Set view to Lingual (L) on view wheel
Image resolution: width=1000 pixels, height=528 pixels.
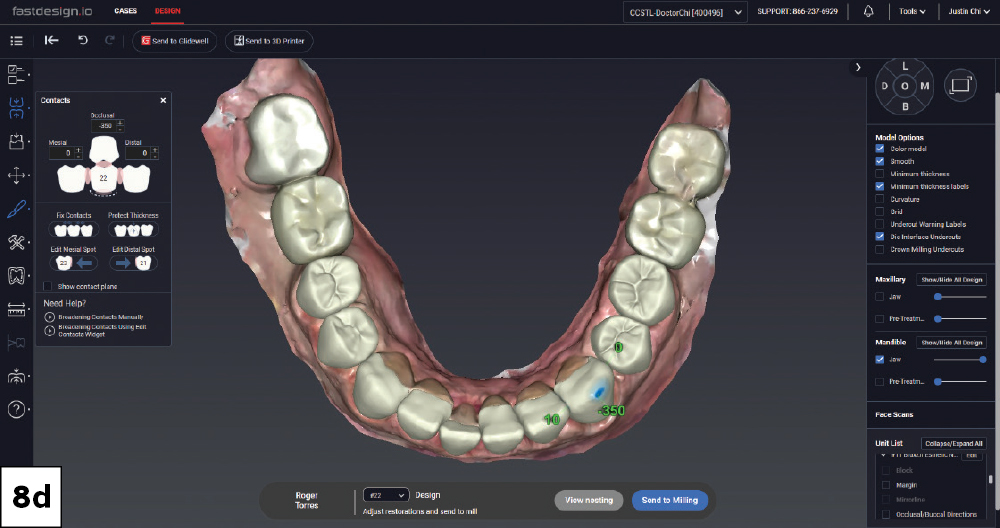coord(905,66)
